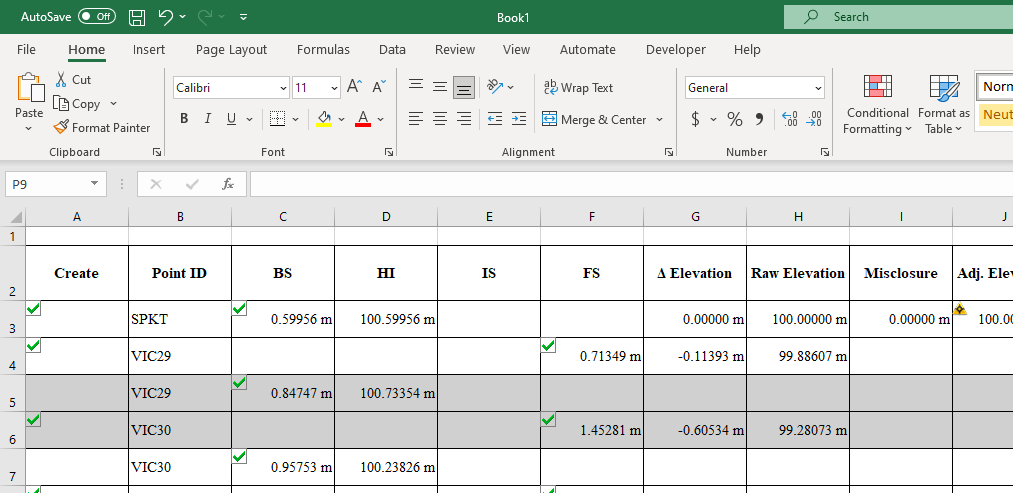Toggle the checkbox in SPKT Create cell
This screenshot has width=1013, height=493.
tap(34, 309)
